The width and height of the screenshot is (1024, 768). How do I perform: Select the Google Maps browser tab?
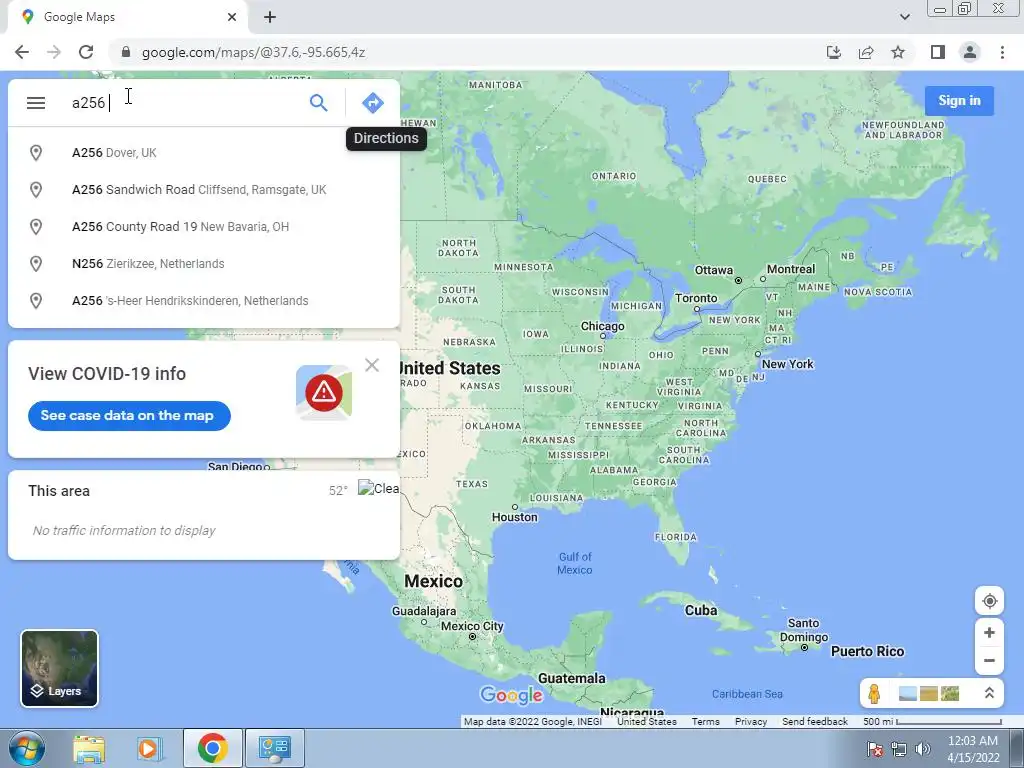[128, 17]
